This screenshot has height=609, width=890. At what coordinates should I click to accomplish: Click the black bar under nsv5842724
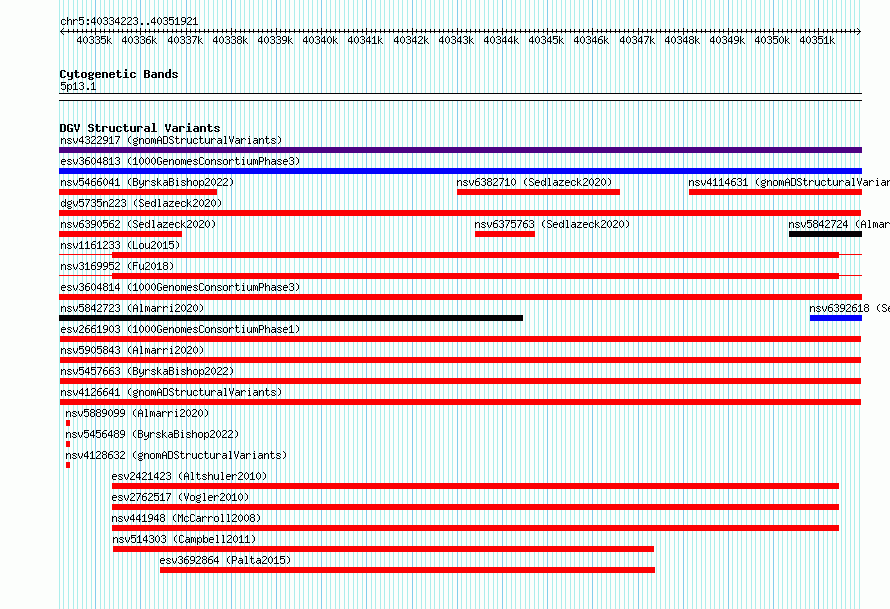pos(825,234)
